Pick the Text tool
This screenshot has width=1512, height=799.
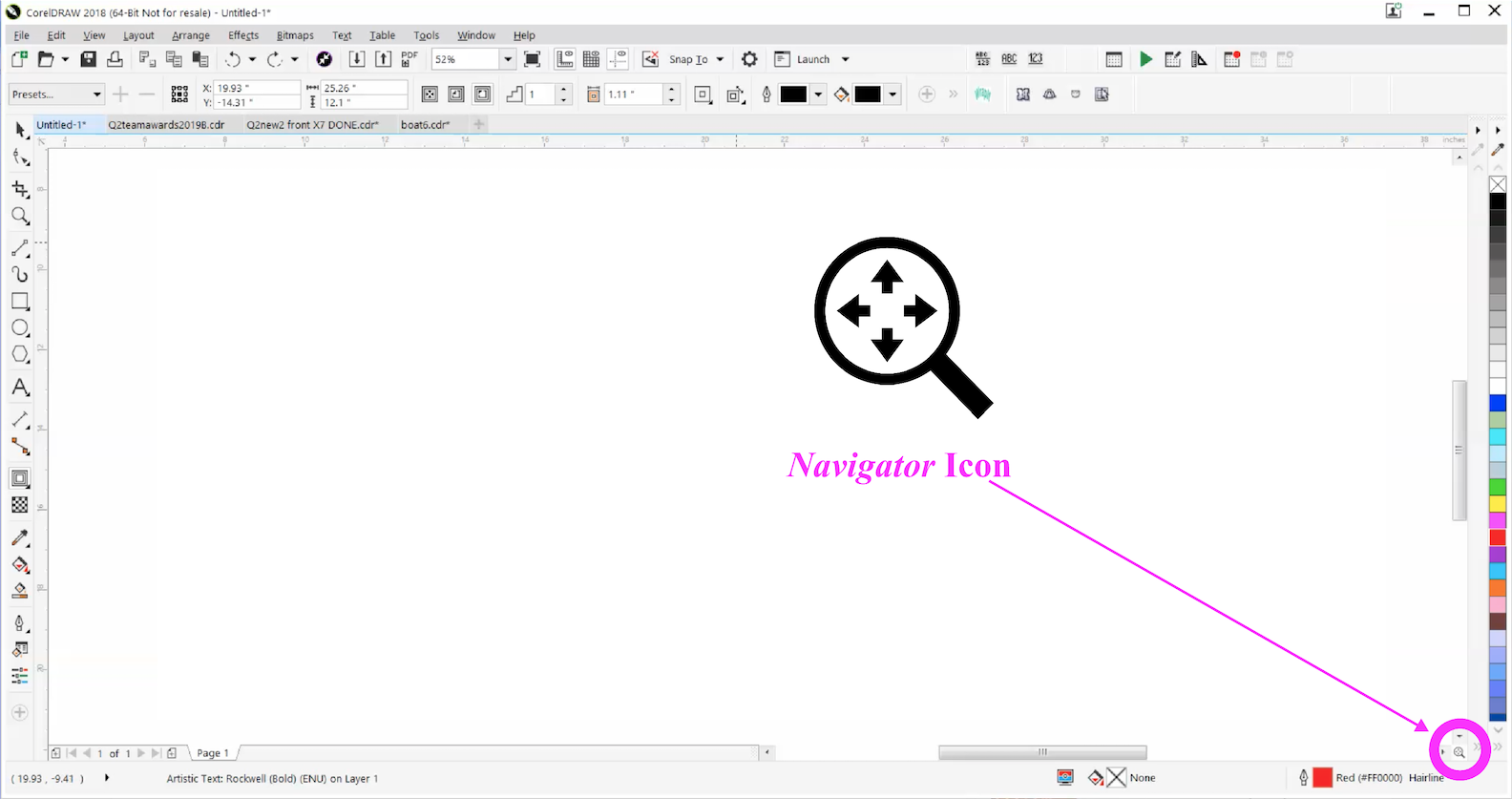coord(20,388)
